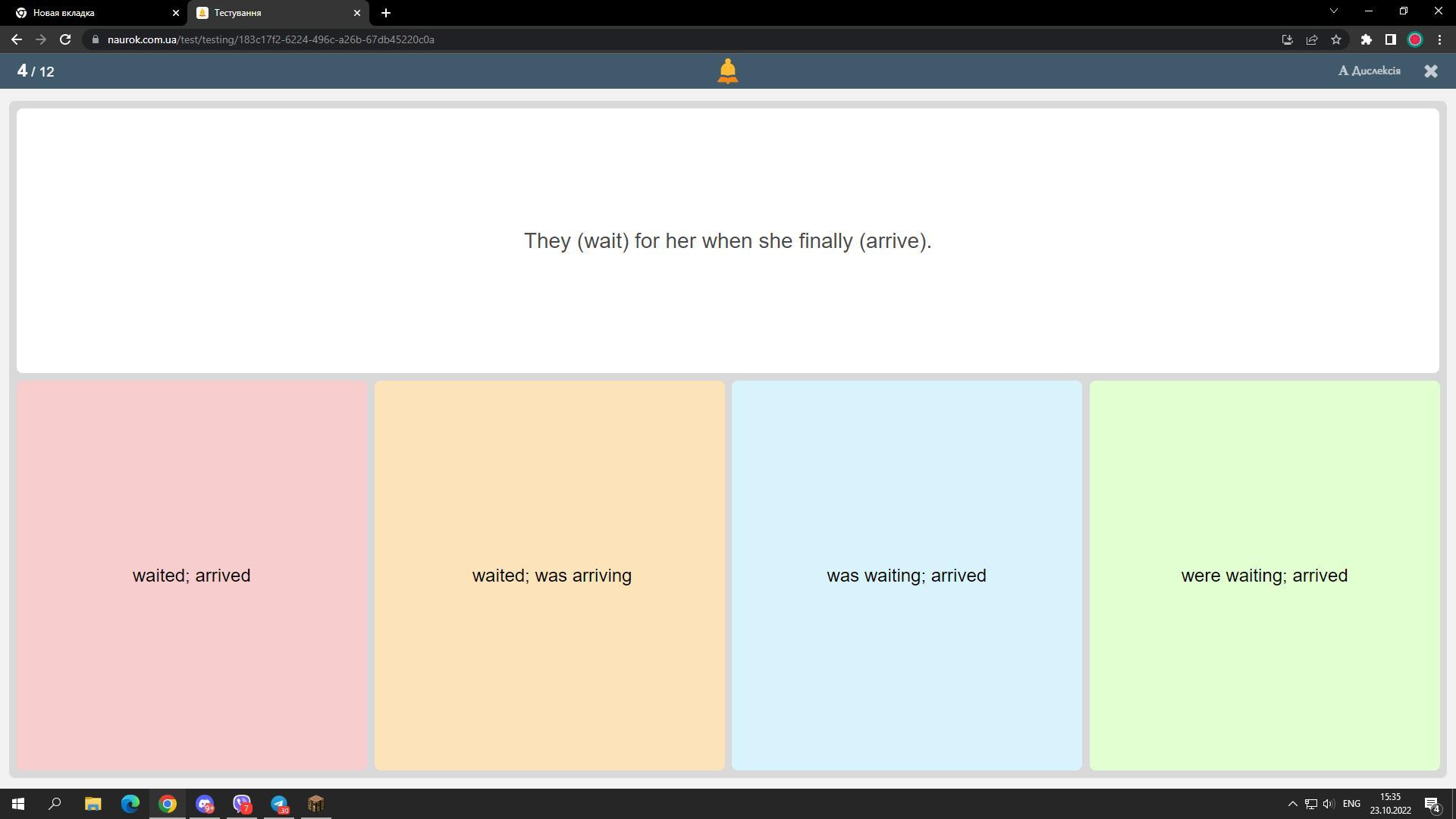Expand the tab search dropdown

tap(1334, 11)
